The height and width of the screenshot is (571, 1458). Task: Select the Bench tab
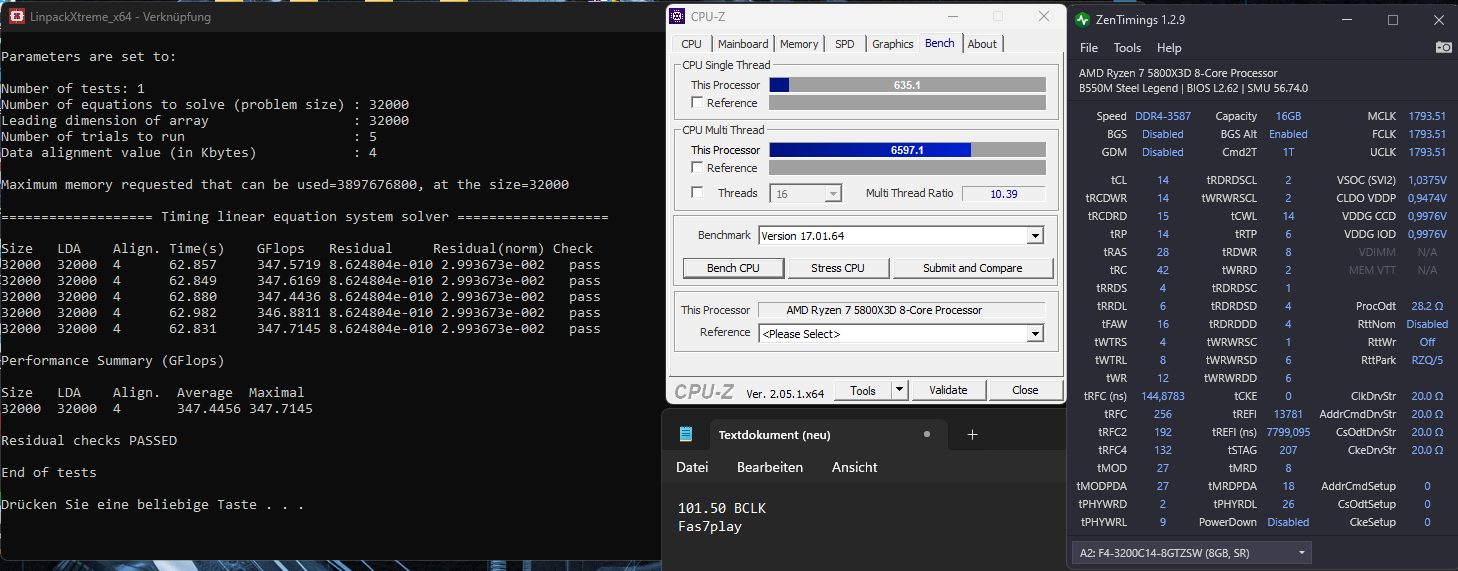(940, 43)
